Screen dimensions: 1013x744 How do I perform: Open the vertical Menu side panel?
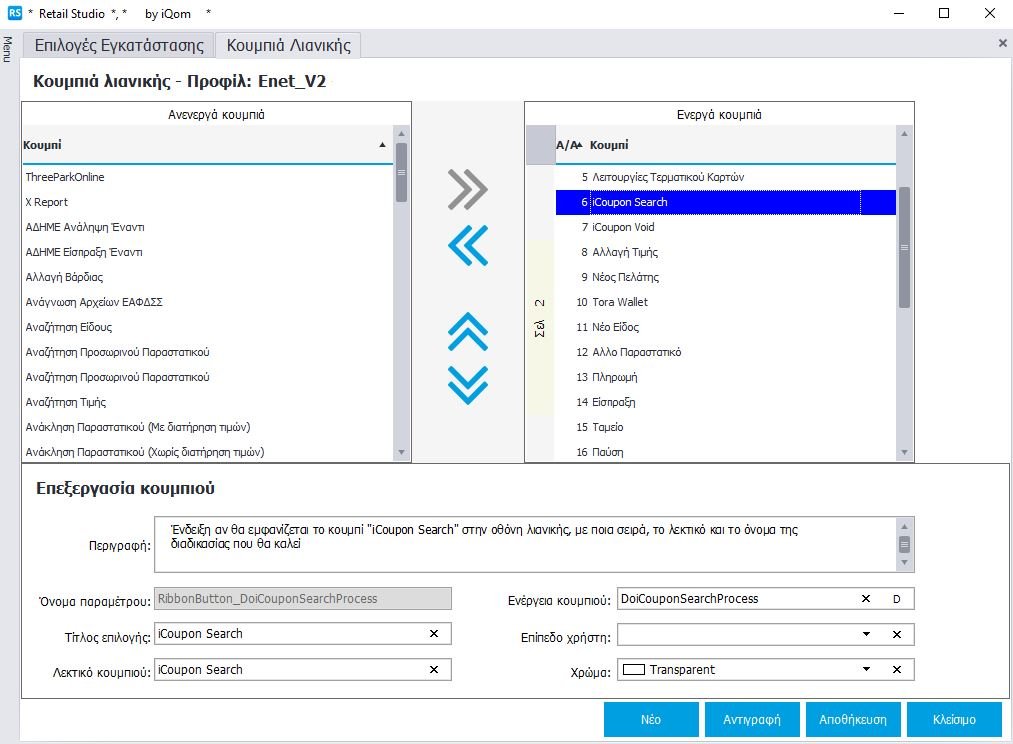click(8, 49)
